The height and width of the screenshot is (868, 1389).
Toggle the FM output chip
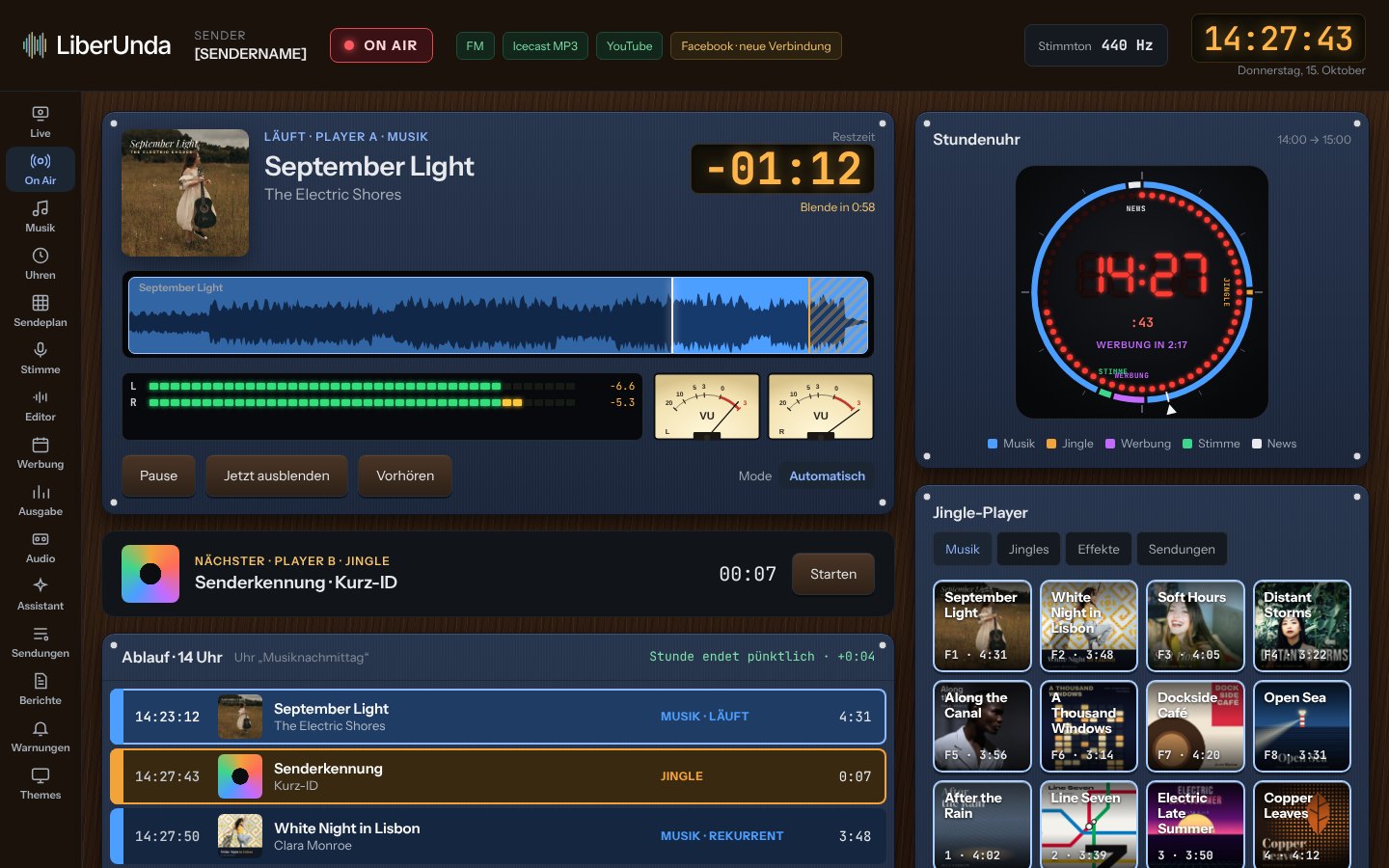[476, 45]
